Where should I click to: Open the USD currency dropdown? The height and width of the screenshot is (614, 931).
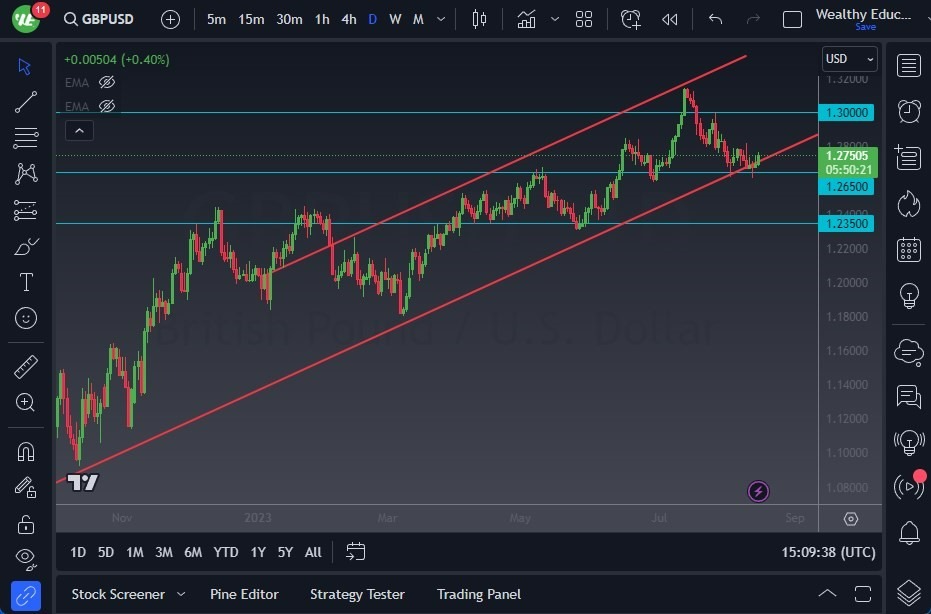[x=849, y=59]
